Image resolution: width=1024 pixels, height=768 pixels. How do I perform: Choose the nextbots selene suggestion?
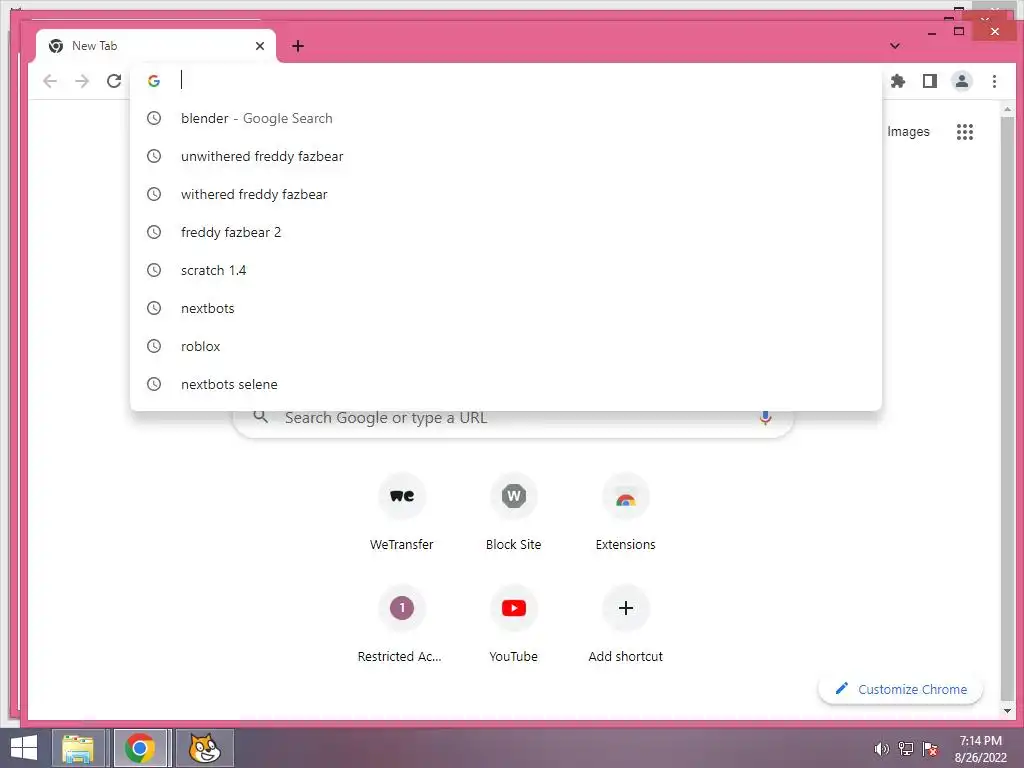[x=505, y=383]
